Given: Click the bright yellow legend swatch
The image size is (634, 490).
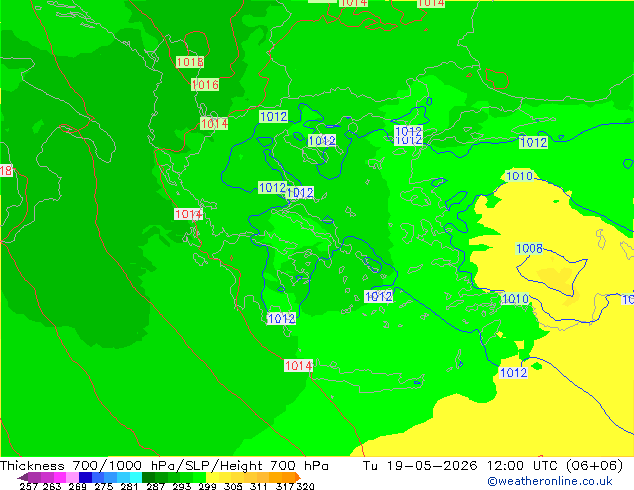Looking at the screenshot, I should pos(212,477).
